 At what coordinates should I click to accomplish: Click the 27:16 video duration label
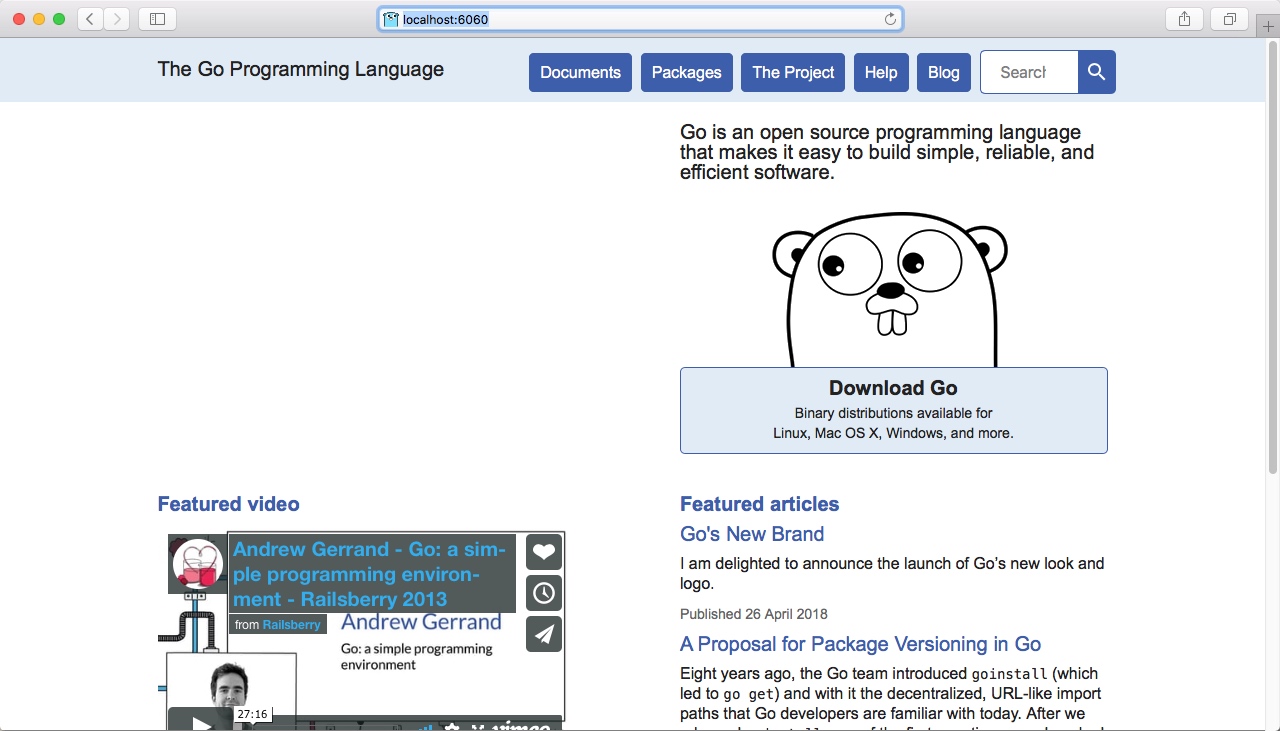(x=252, y=714)
